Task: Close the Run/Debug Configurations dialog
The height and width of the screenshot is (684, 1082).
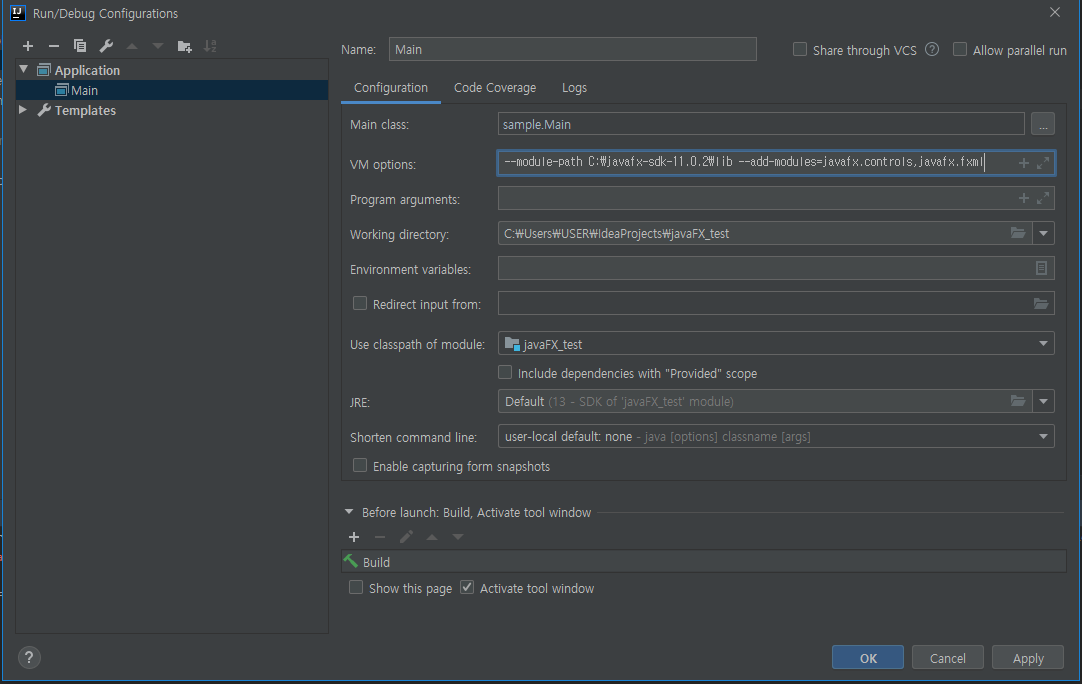Action: click(1054, 12)
